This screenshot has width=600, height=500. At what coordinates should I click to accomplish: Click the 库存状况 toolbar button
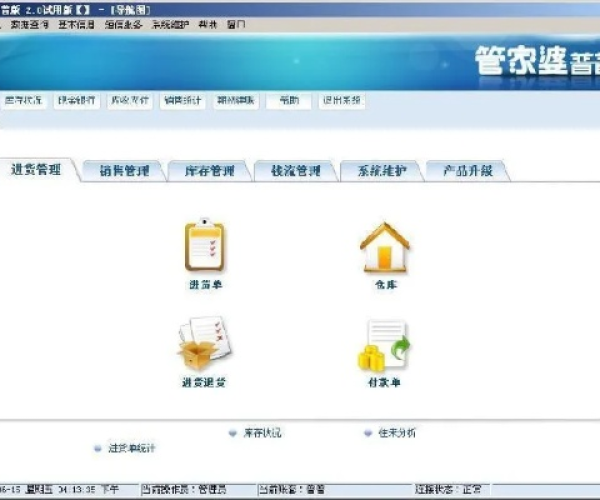click(x=23, y=101)
